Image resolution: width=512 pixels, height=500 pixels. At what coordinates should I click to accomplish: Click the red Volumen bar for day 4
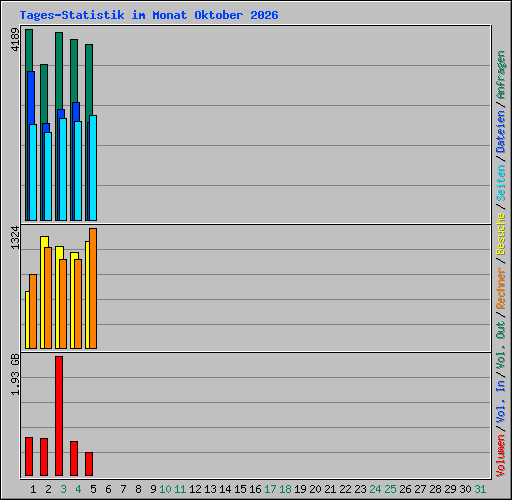click(x=74, y=458)
